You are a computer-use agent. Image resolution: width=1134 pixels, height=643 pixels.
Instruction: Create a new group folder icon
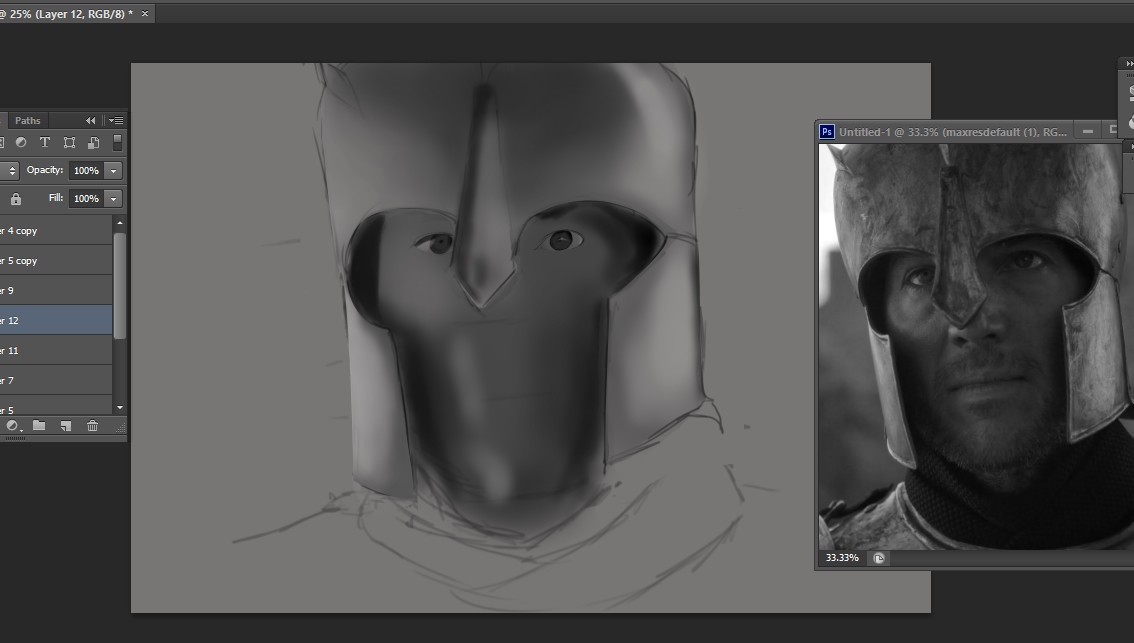tap(39, 426)
